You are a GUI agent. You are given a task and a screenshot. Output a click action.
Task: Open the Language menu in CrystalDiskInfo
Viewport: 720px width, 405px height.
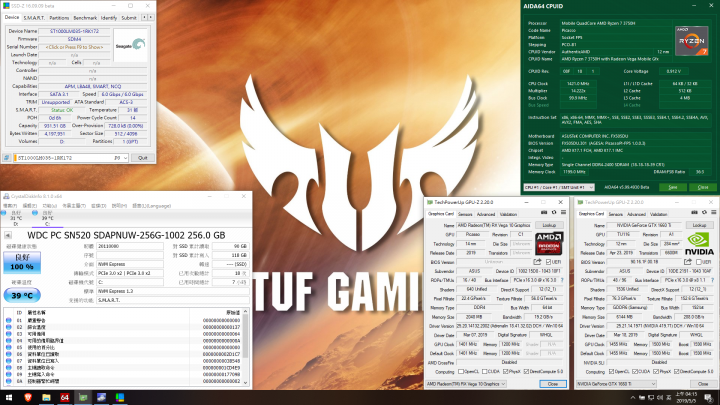coord(152,206)
